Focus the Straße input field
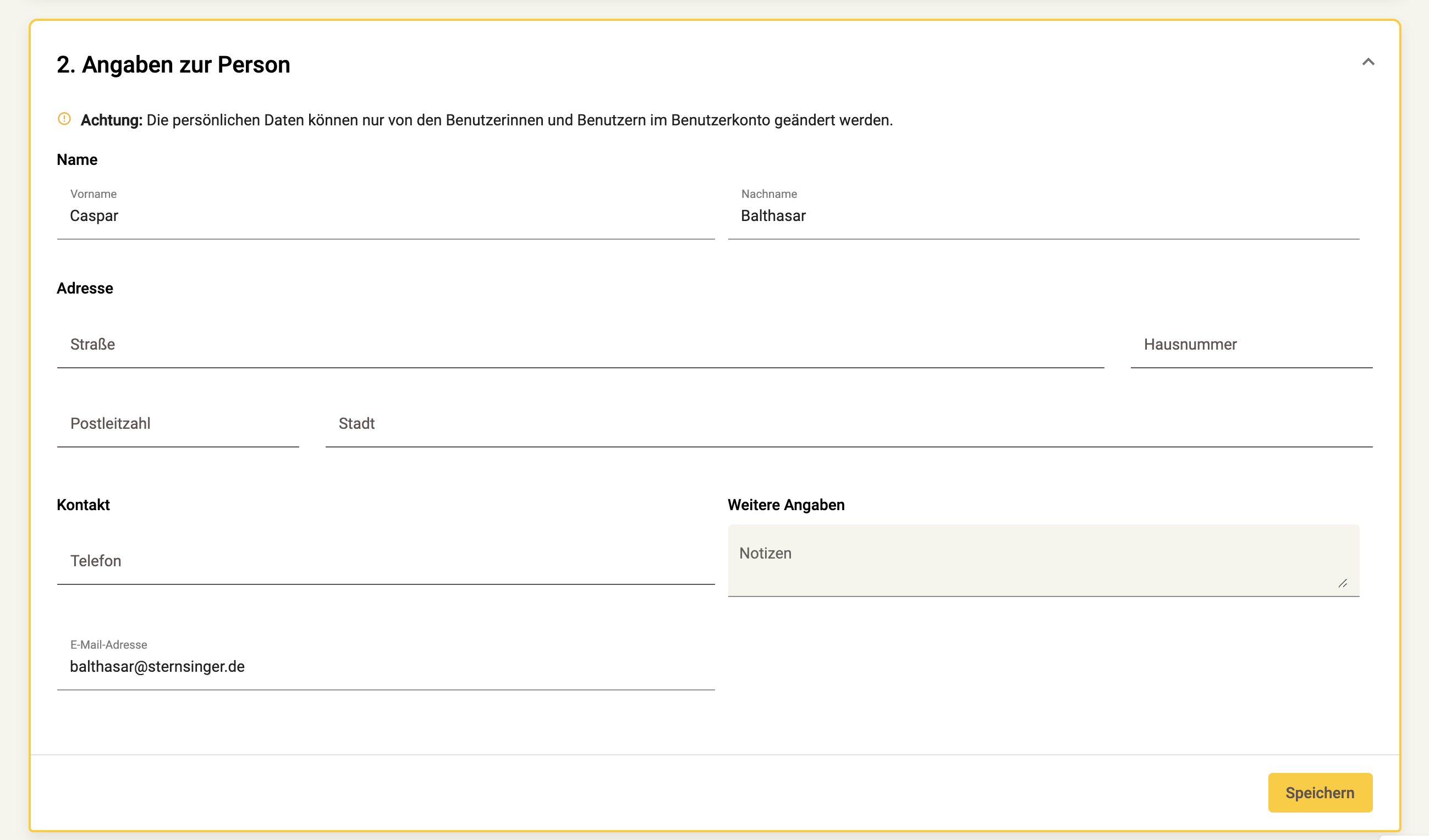This screenshot has height=840, width=1429. pyautogui.click(x=580, y=345)
